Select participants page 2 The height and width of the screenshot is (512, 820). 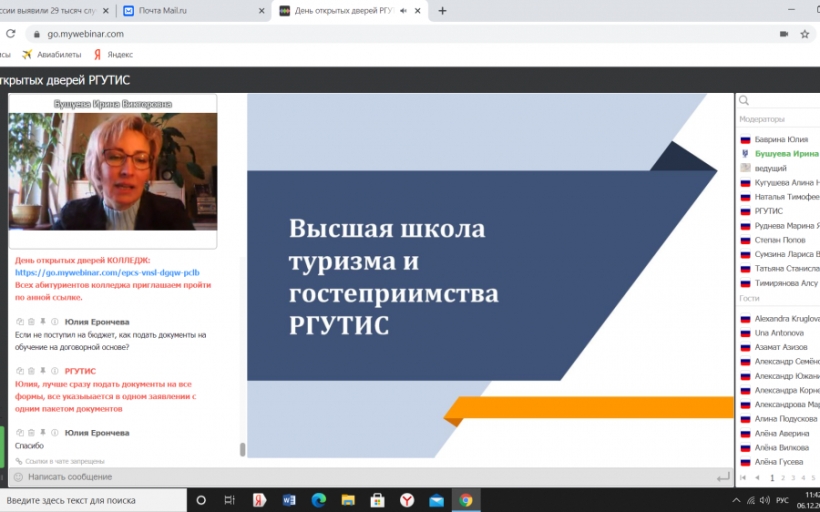coord(783,477)
